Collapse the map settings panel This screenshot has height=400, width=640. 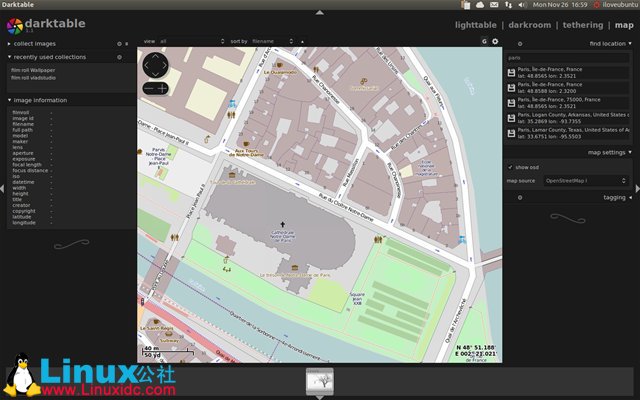tap(630, 153)
